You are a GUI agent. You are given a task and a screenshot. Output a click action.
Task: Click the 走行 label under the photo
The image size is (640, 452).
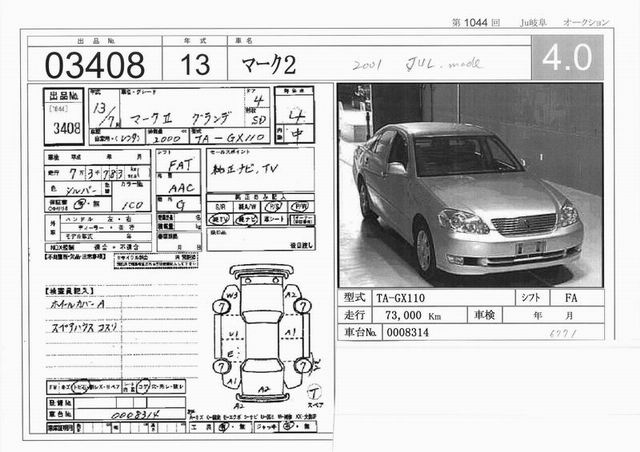tap(354, 315)
